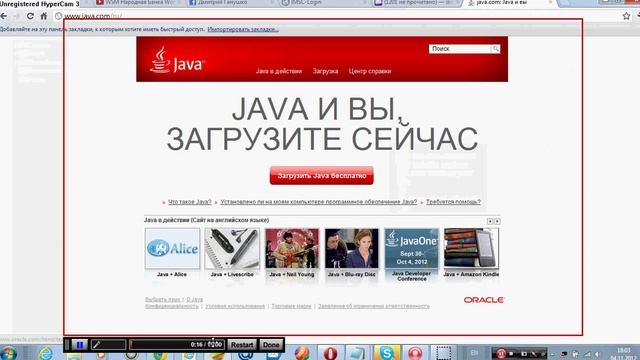The width and height of the screenshot is (640, 360).
Task: Open the Центр справки menu item
Action: tap(370, 71)
